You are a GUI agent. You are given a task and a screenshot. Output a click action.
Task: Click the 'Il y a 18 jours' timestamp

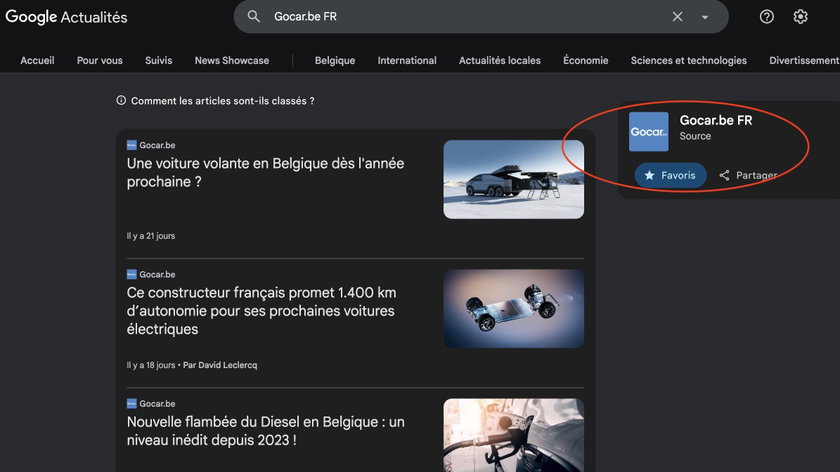tap(151, 365)
